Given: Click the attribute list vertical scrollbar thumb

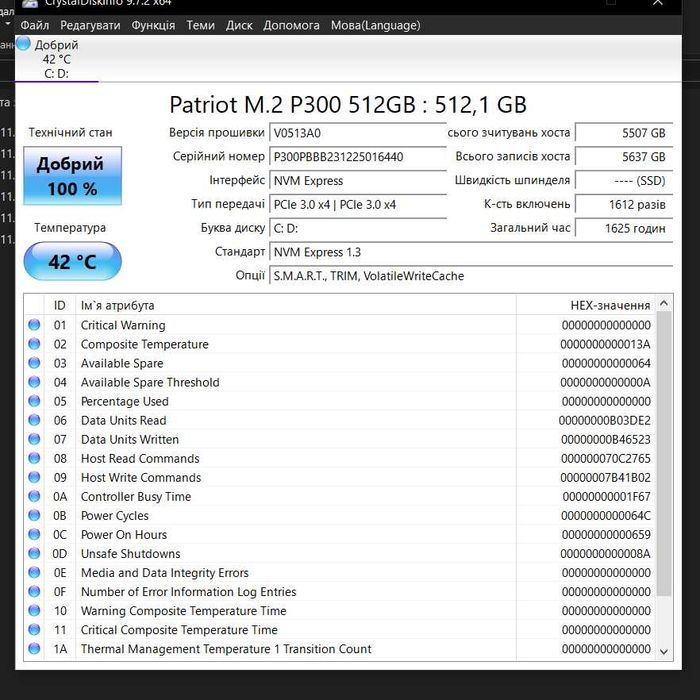Looking at the screenshot, I should pos(664,454).
